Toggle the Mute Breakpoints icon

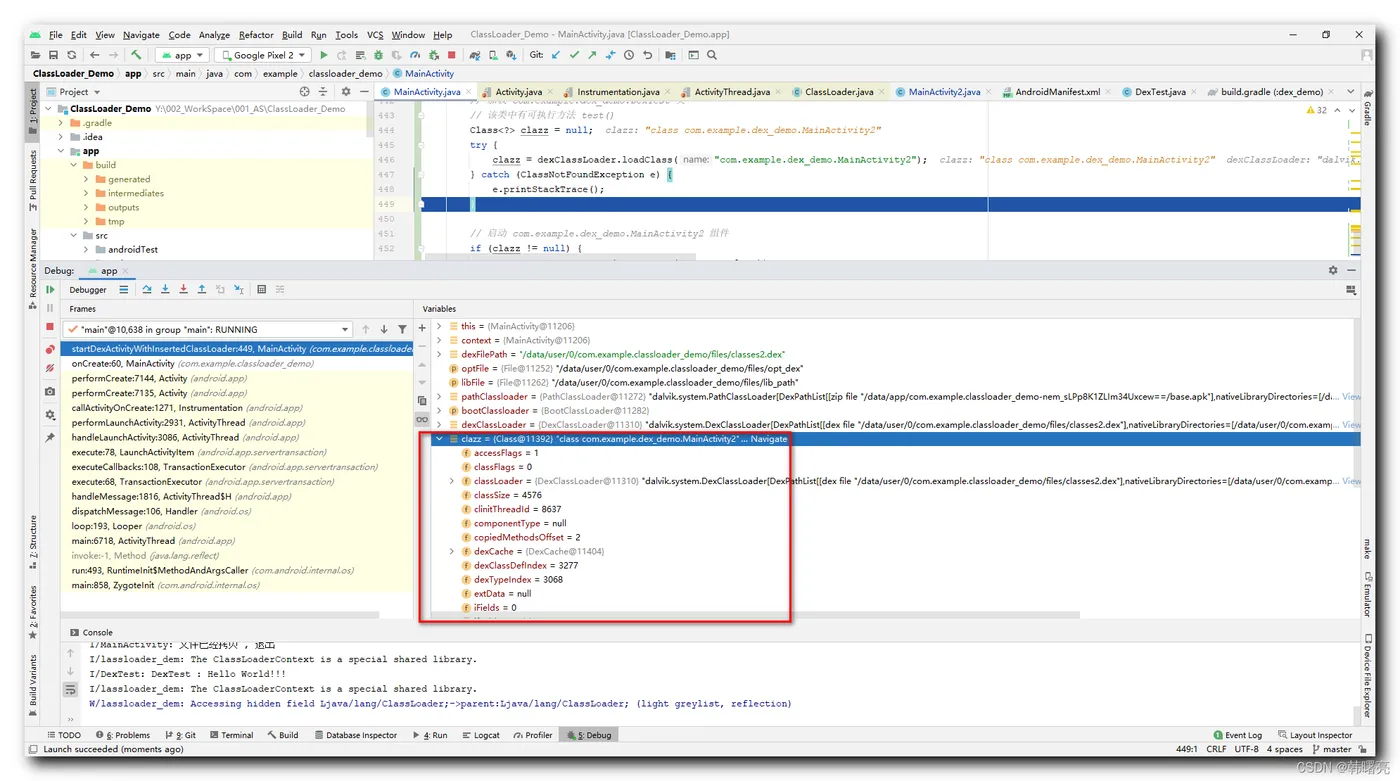pyautogui.click(x=50, y=368)
